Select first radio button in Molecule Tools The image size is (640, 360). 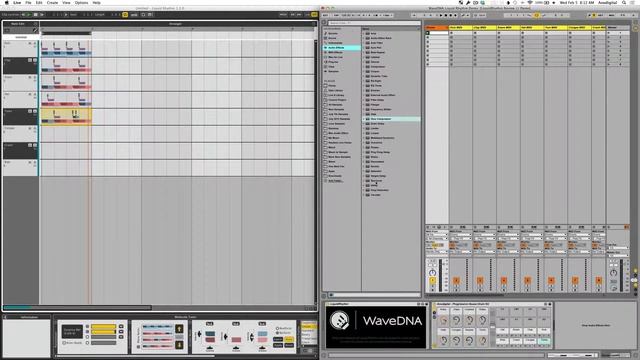pos(88,327)
